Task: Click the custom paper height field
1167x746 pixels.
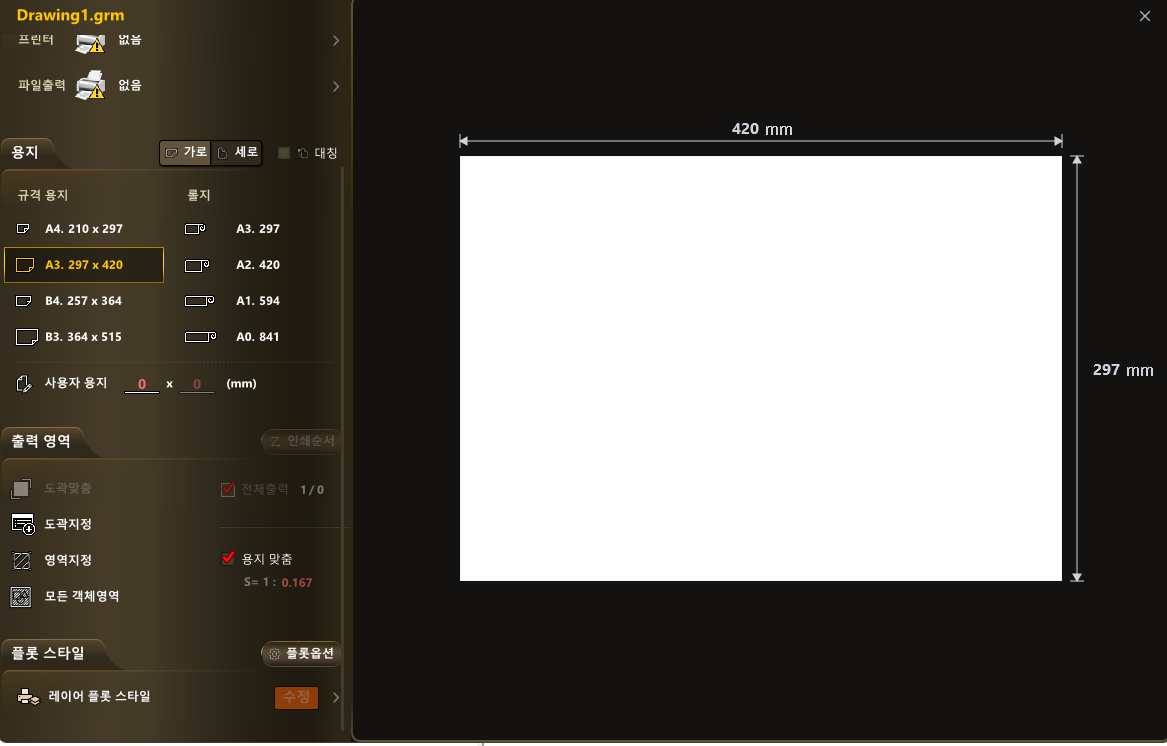Action: click(196, 384)
